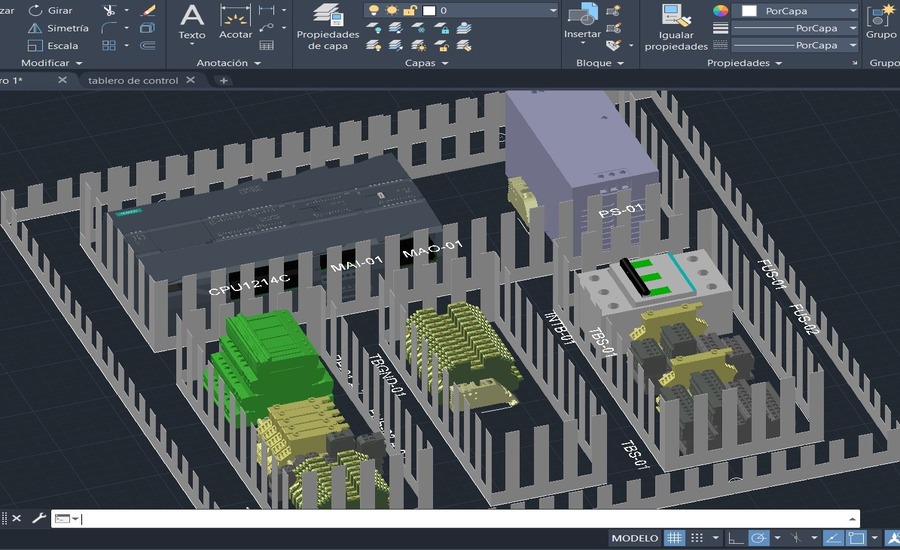Viewport: 900px width, 550px height.
Task: Open a new drawing tab with plus
Action: pyautogui.click(x=223, y=80)
